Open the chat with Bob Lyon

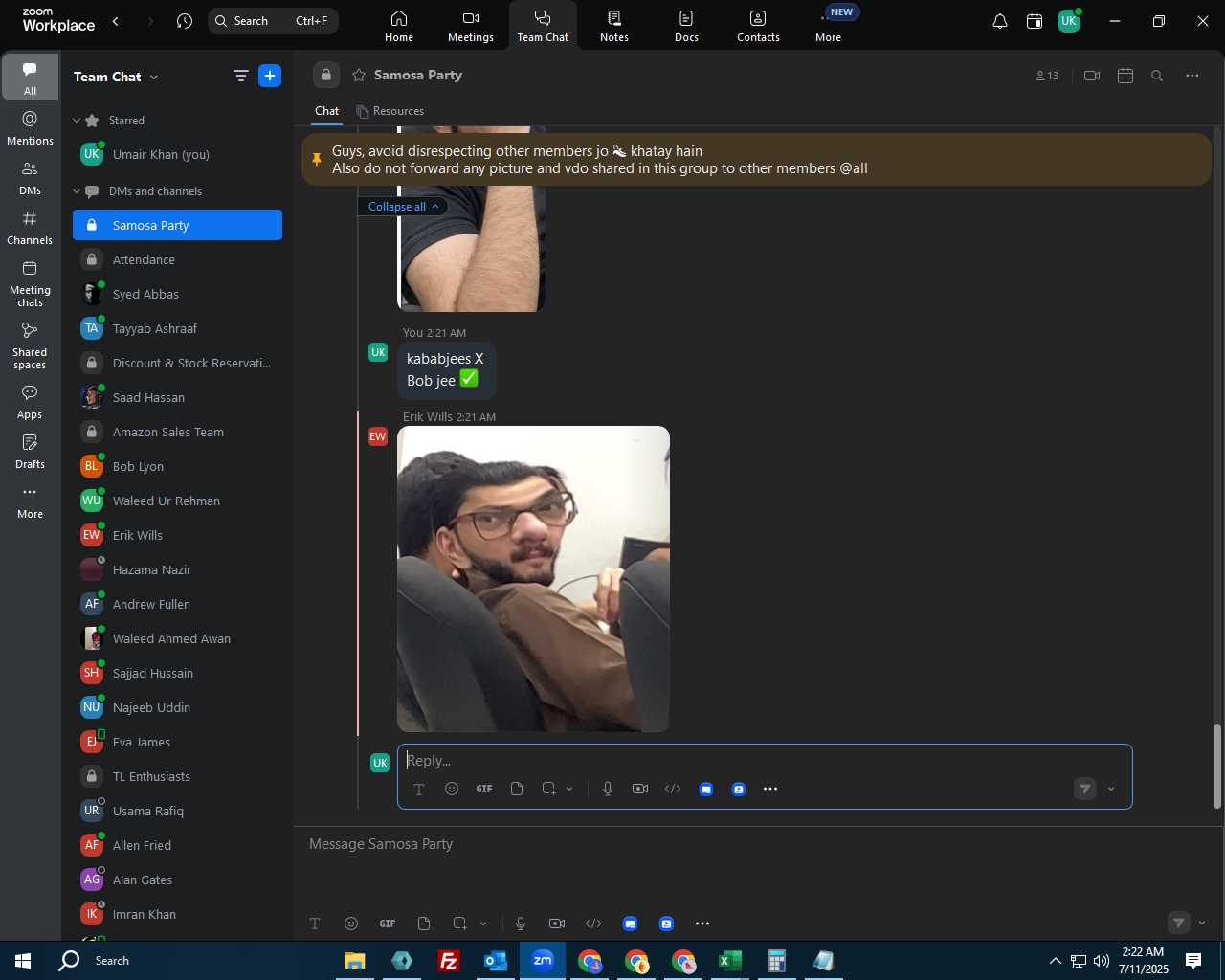[178, 467]
